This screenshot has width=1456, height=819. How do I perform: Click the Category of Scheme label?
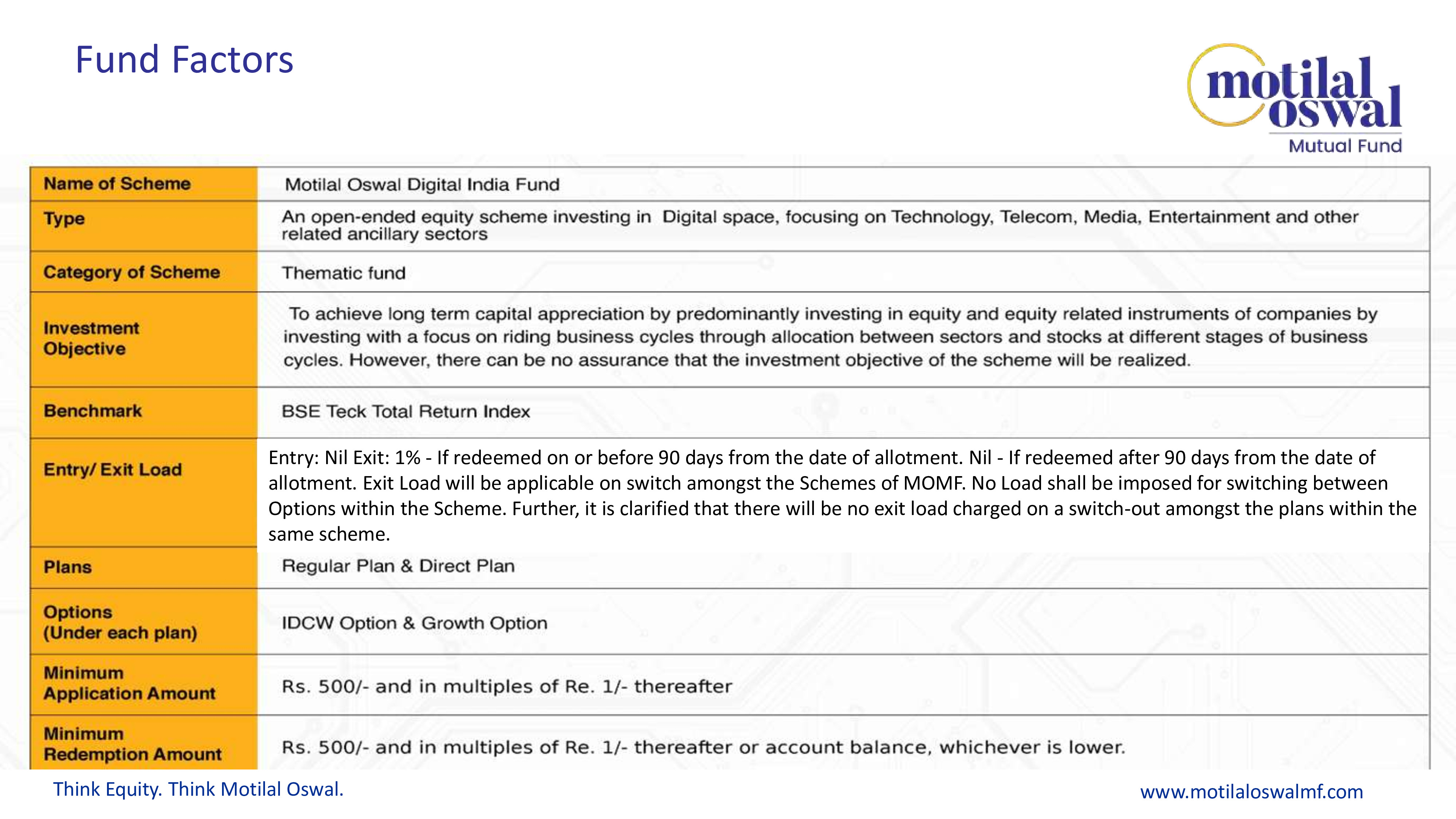click(x=132, y=272)
